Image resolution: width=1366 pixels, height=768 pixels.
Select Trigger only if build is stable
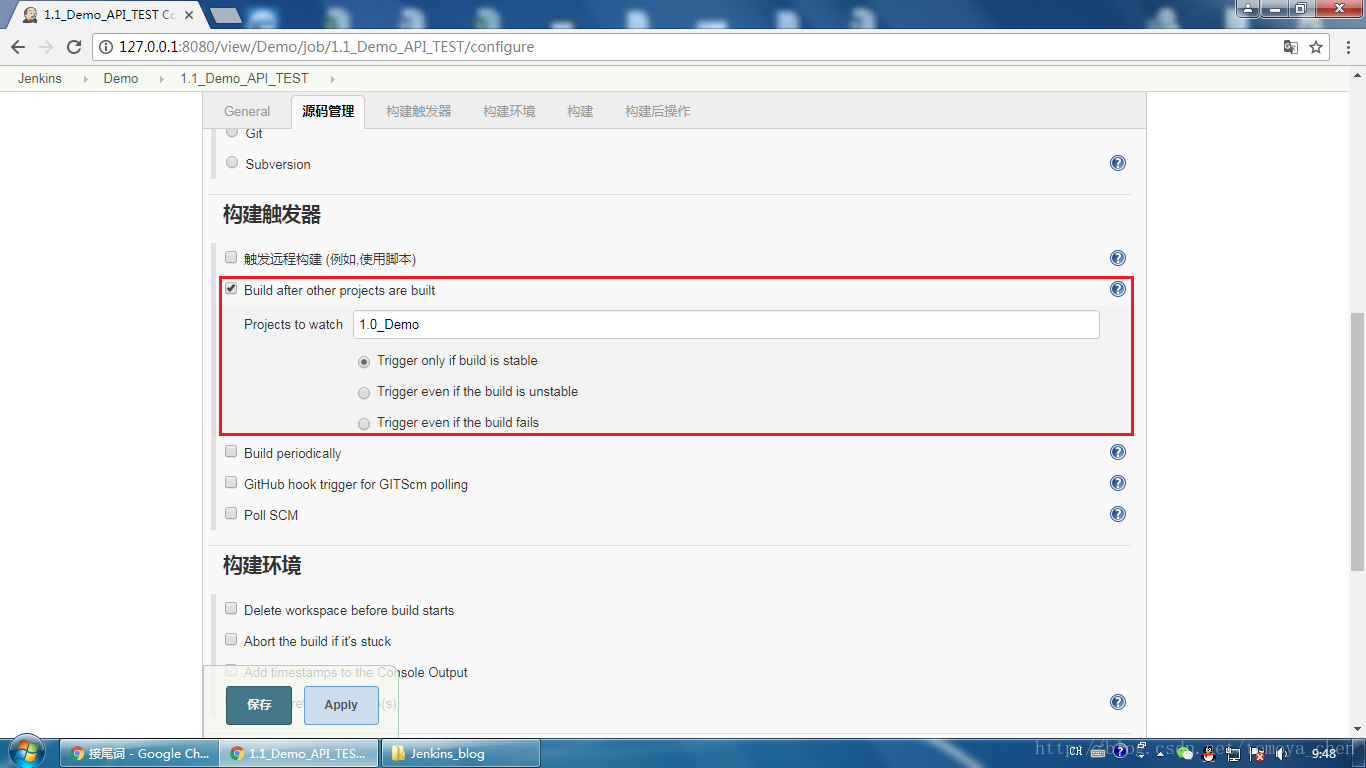coord(364,362)
